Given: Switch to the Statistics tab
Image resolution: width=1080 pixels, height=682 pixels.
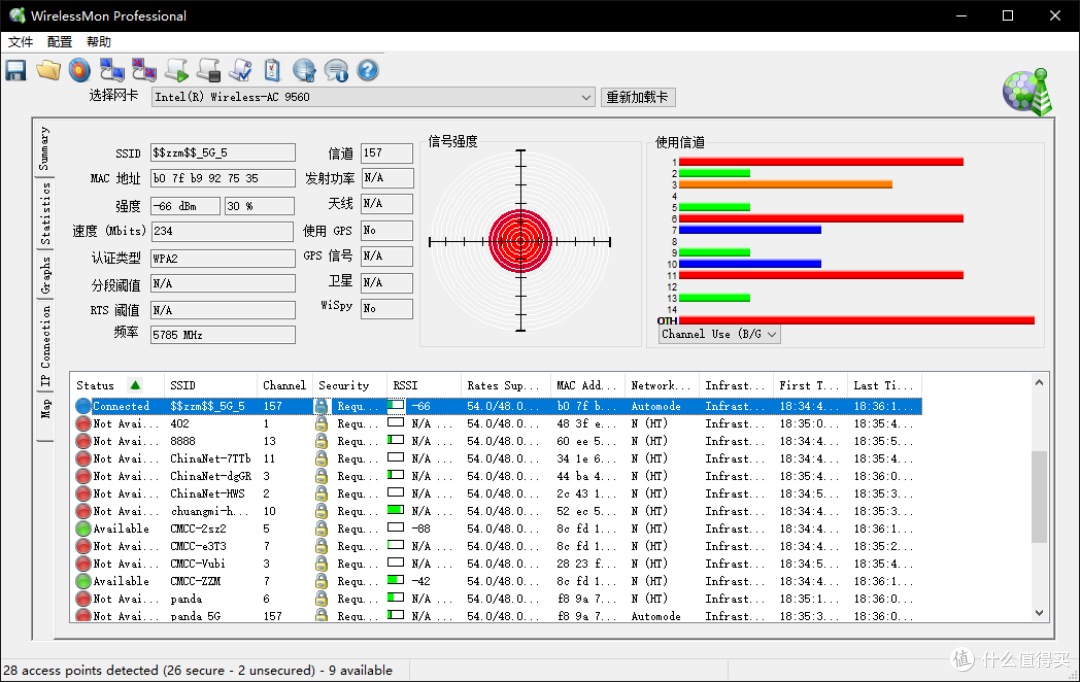Looking at the screenshot, I should (x=45, y=213).
